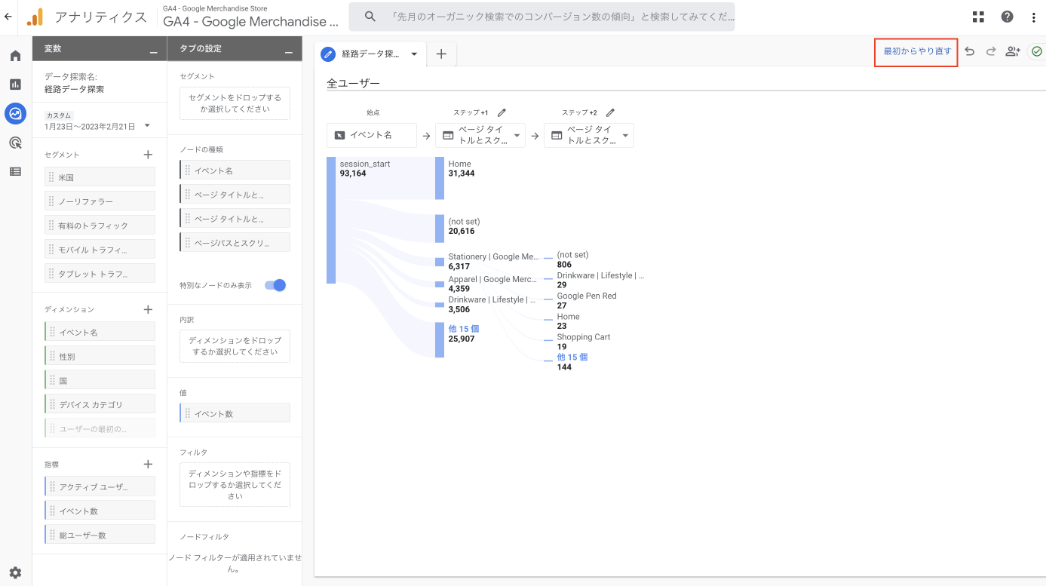This screenshot has height=586, width=1046.
Task: Select the デバイス カテゴリ dimension
Action: pos(100,404)
